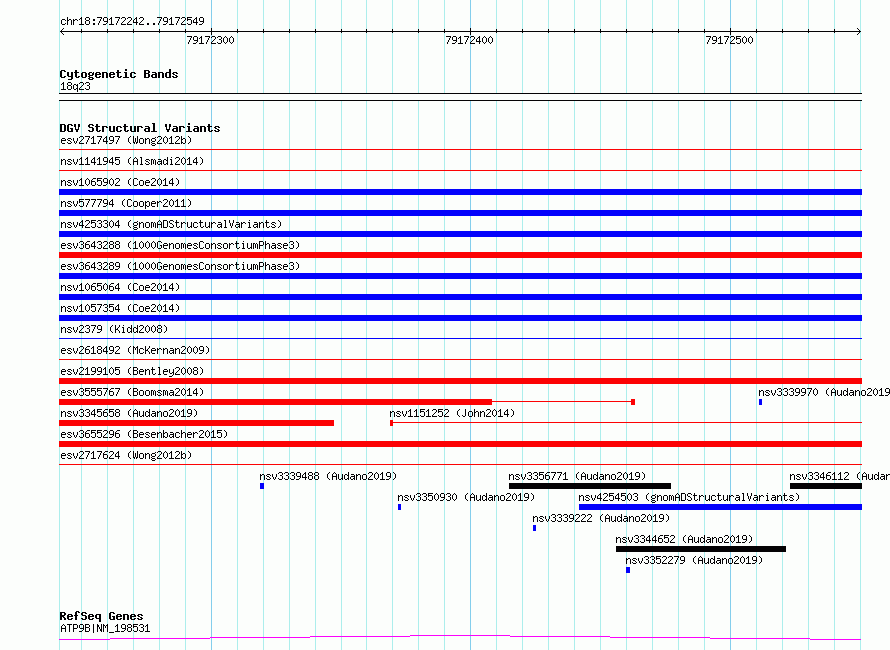The height and width of the screenshot is (650, 890).
Task: Select the black nsv3344652 variant bar
Action: 700,549
